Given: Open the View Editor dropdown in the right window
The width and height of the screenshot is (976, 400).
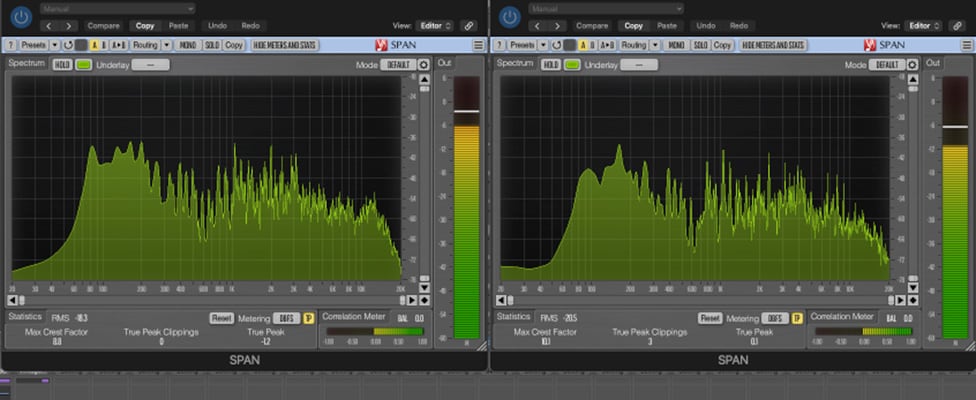Looking at the screenshot, I should [924, 26].
